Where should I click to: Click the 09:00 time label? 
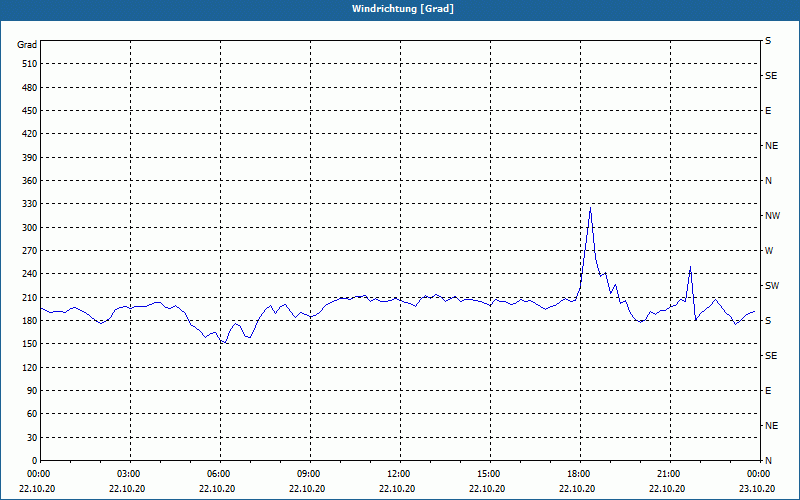pos(311,474)
